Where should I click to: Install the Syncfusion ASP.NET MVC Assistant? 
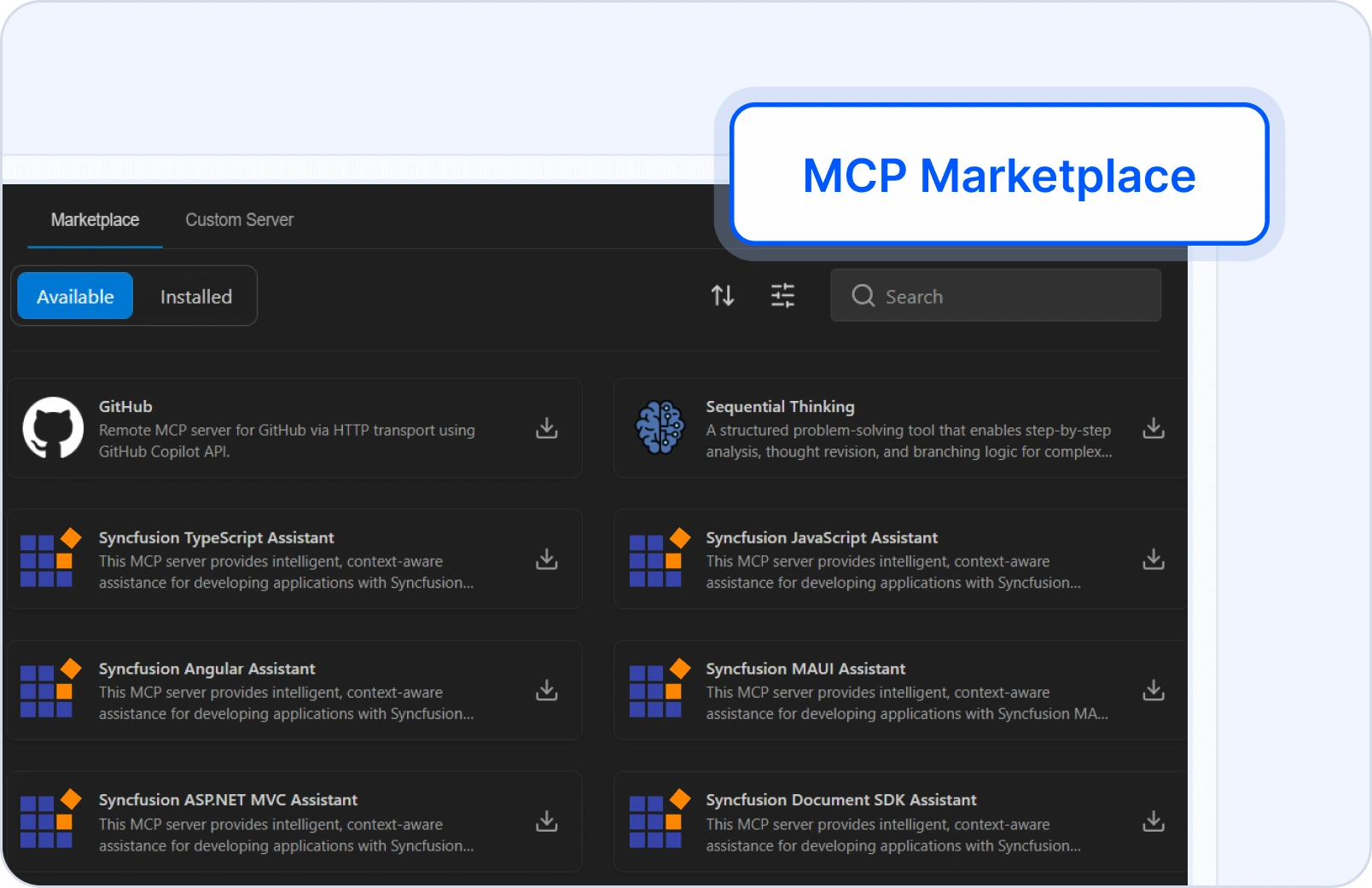(x=546, y=821)
